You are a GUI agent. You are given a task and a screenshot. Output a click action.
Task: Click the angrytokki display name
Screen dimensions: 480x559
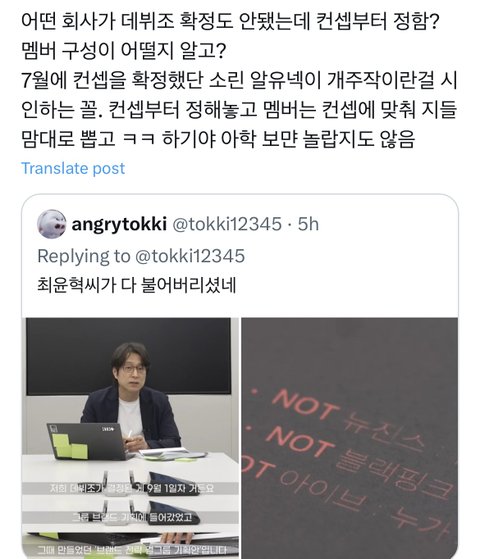pyautogui.click(x=119, y=224)
